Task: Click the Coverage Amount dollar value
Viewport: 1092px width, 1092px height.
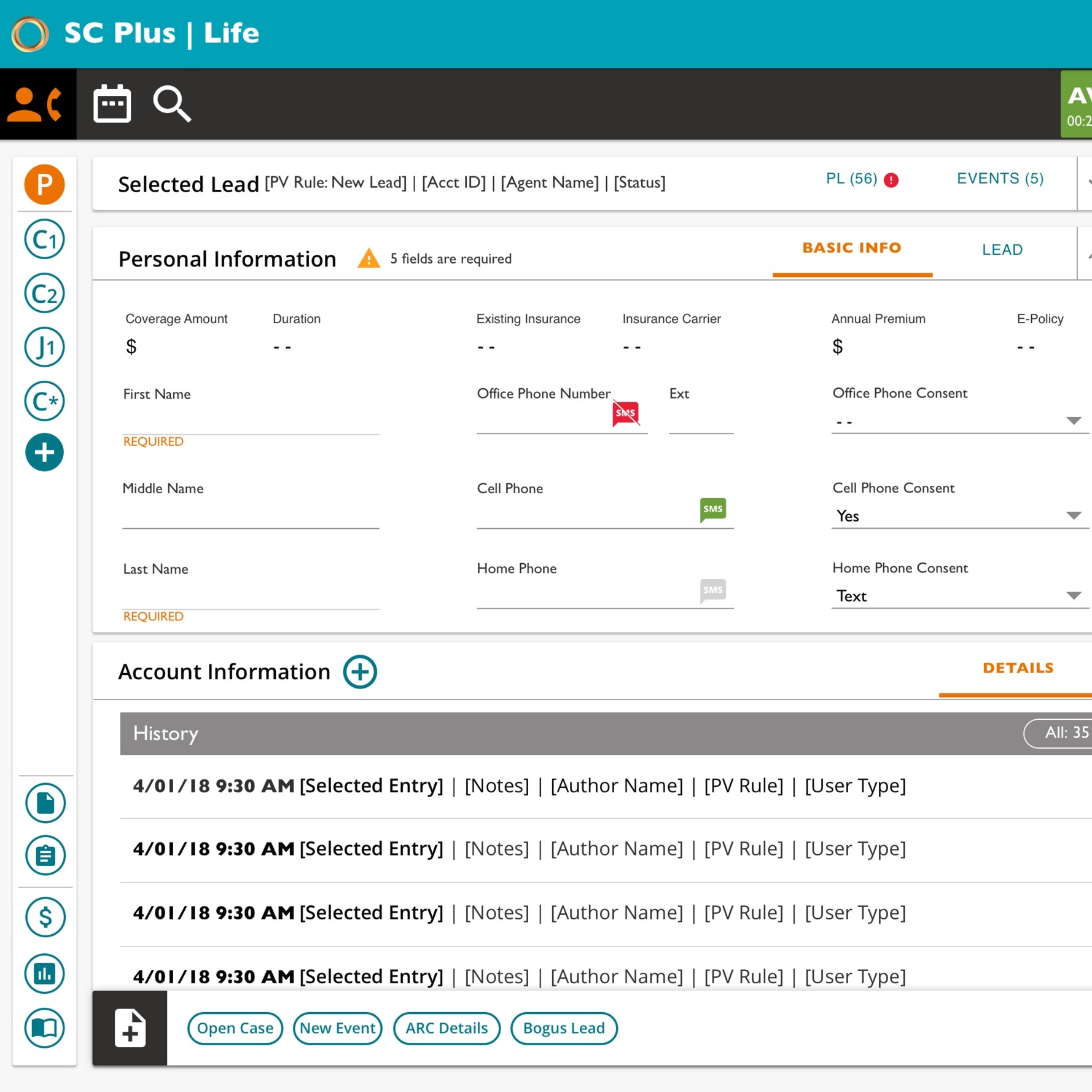Action: [131, 347]
